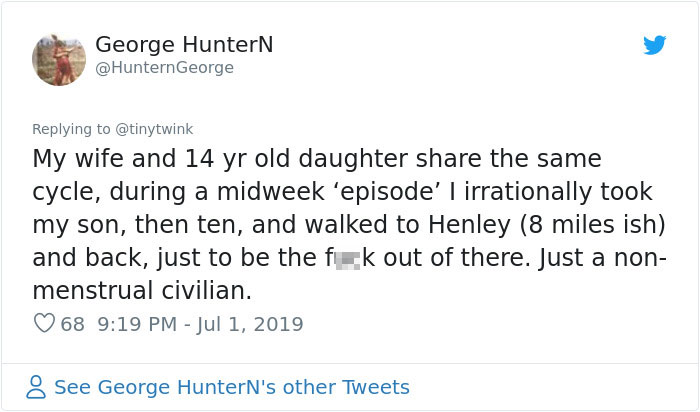This screenshot has height=412, width=700.
Task: Click the person silhouette icon in footer
Action: 36,387
